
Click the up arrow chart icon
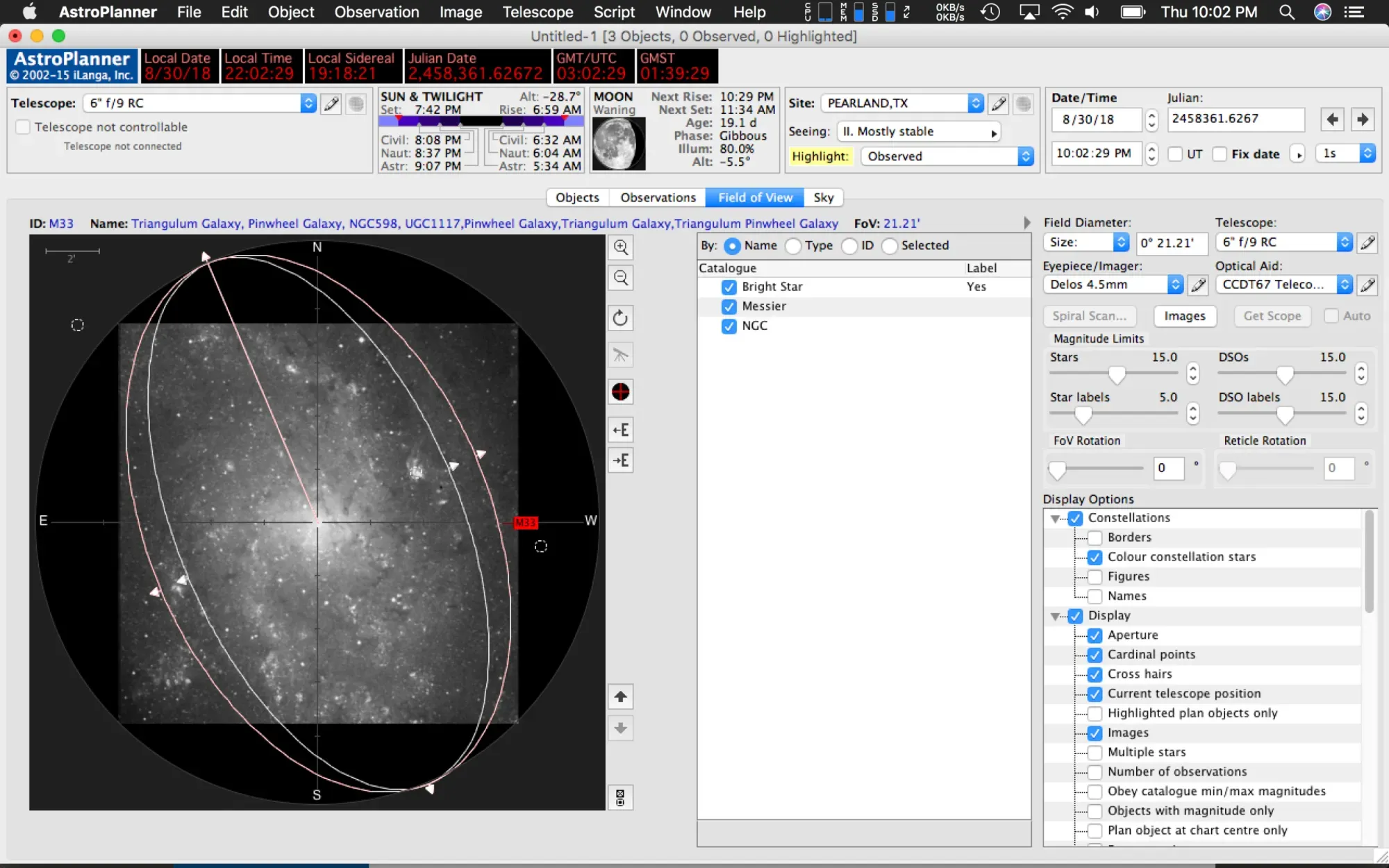(620, 696)
